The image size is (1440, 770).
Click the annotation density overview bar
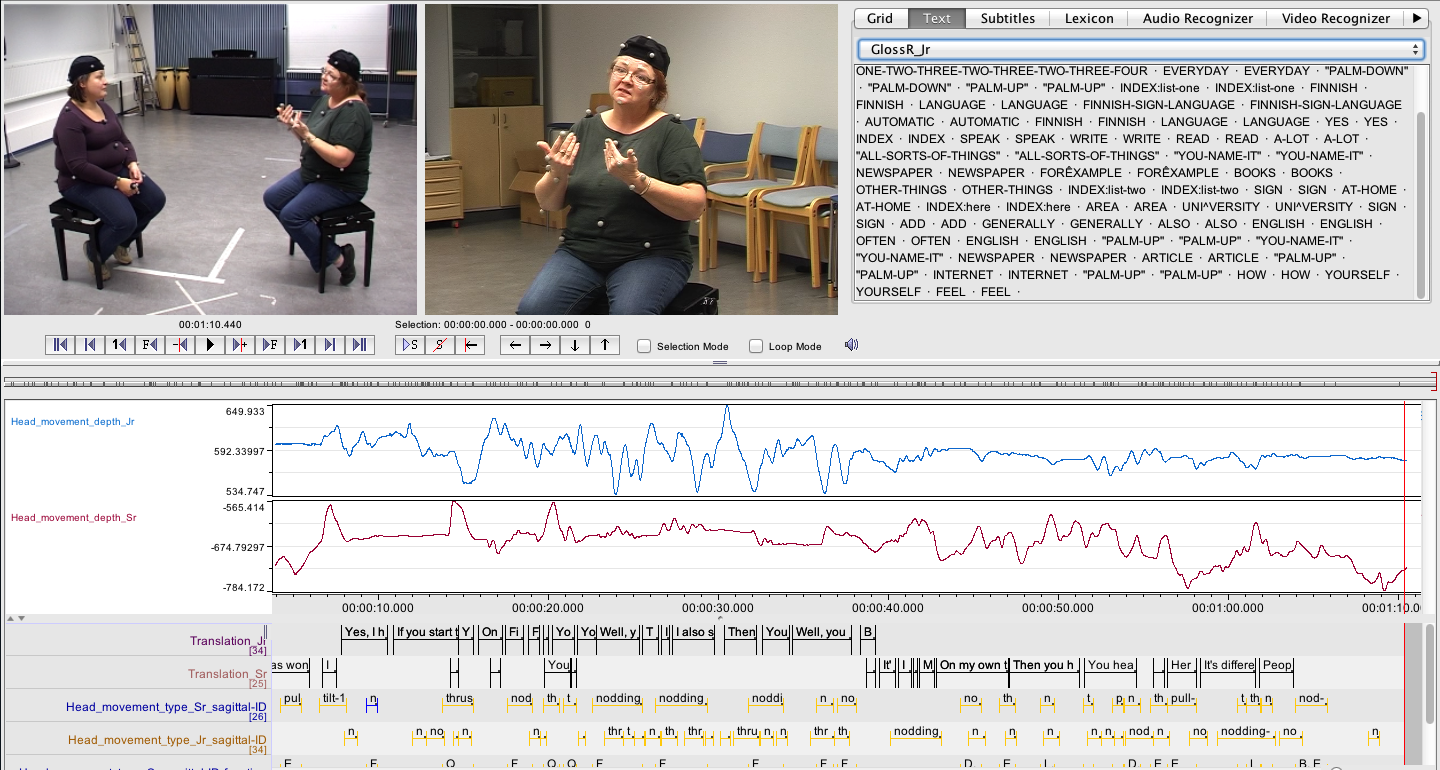pos(718,381)
